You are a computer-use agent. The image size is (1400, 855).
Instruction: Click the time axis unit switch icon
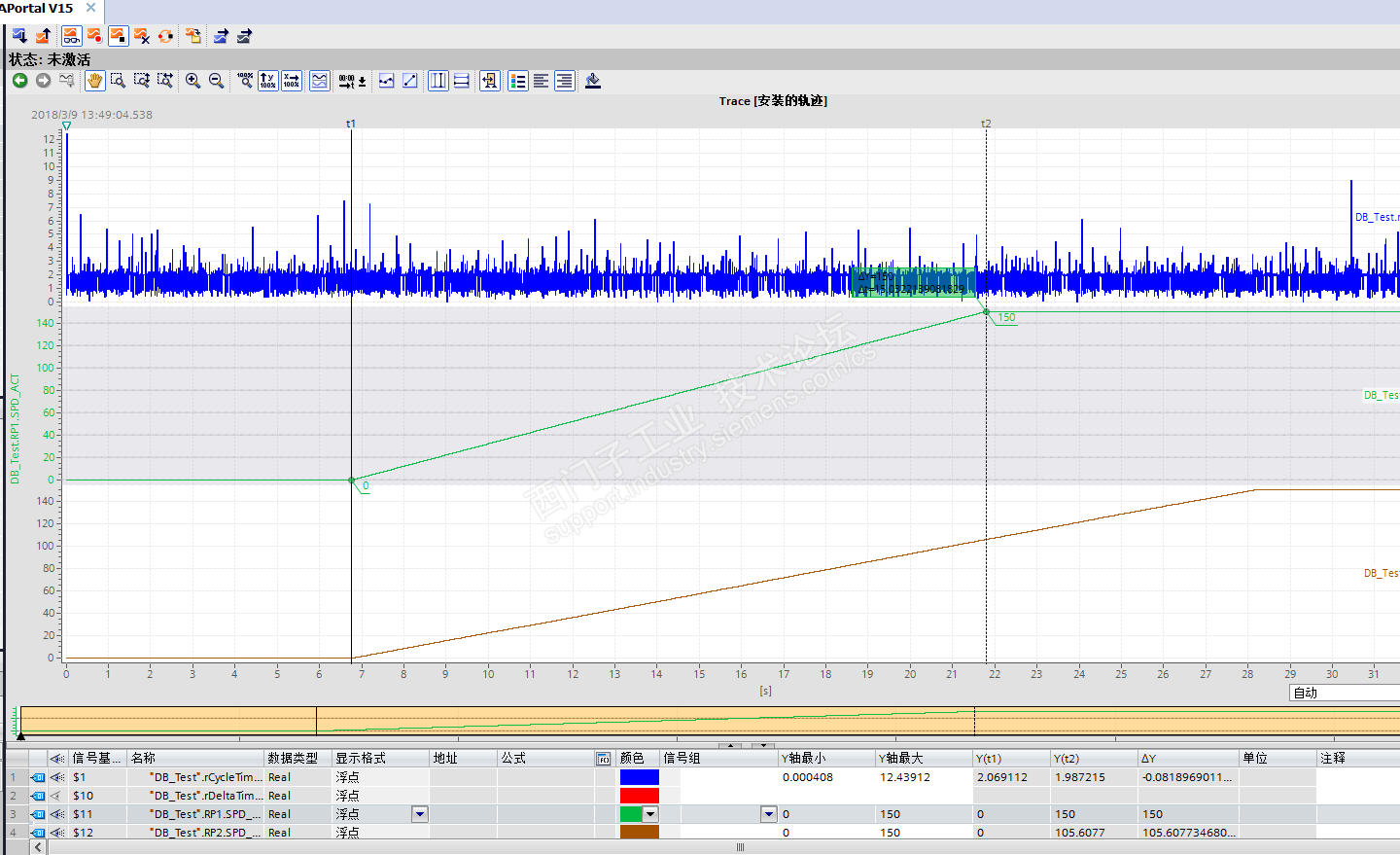click(x=352, y=81)
